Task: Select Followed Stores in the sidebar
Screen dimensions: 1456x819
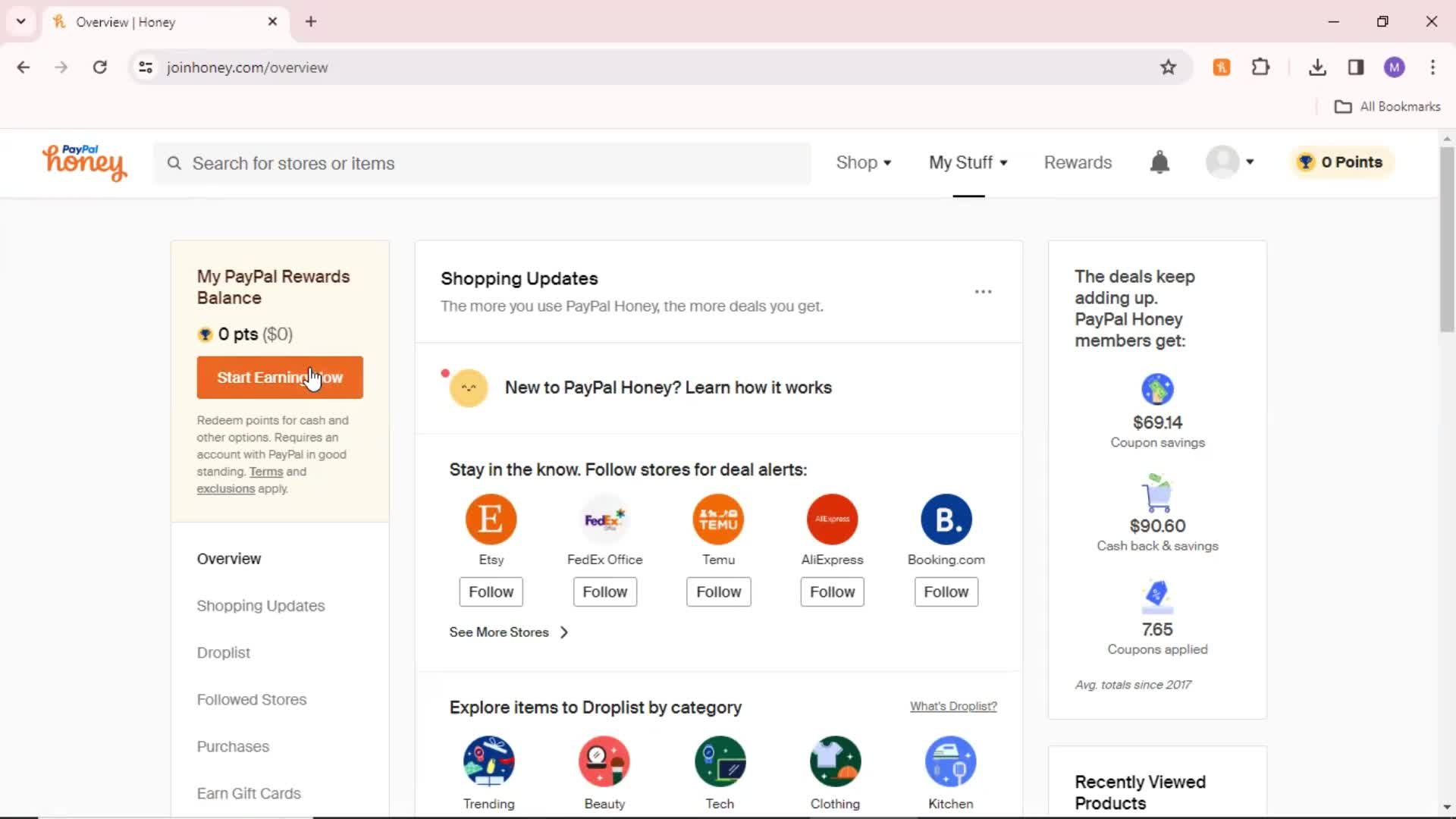Action: tap(252, 700)
